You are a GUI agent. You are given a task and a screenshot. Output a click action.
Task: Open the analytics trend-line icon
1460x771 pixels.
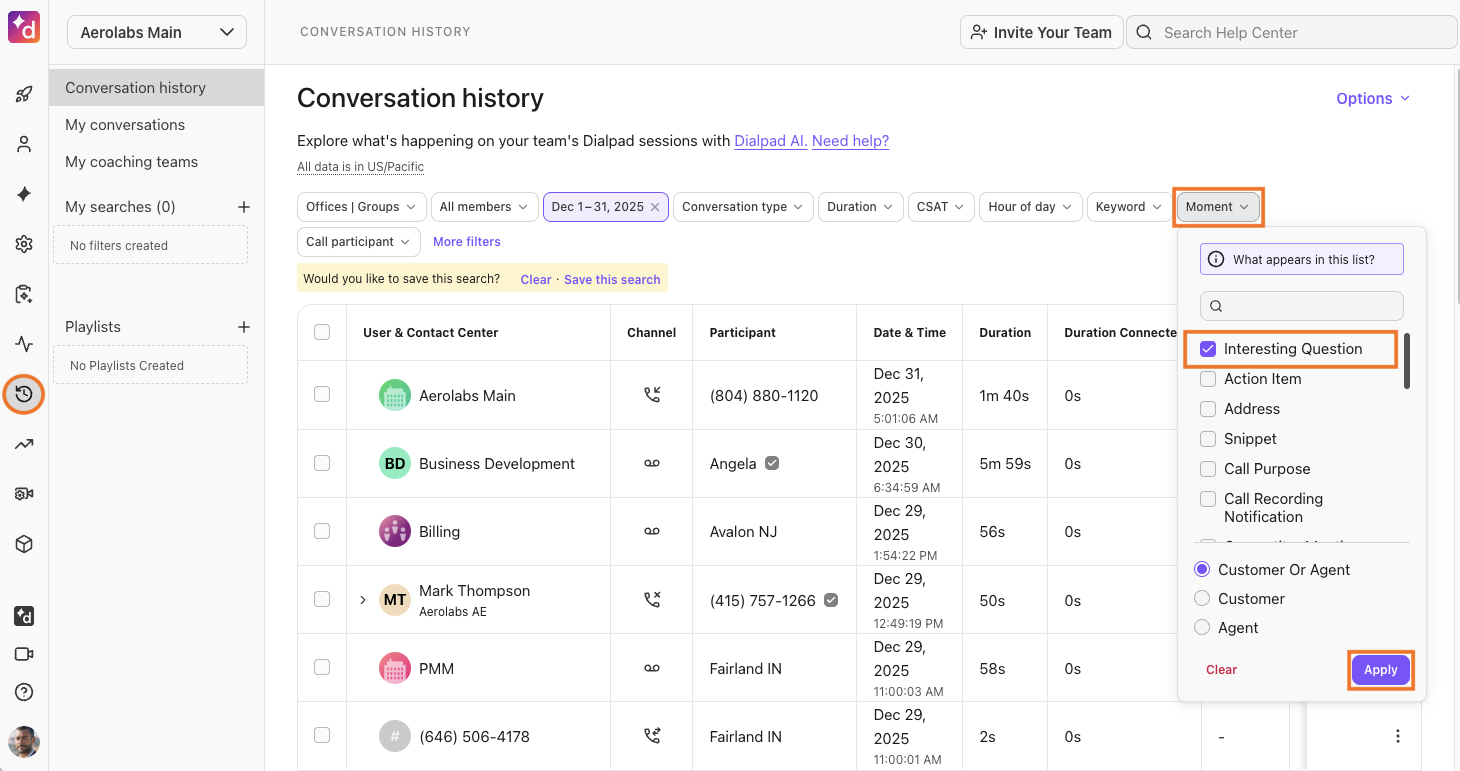23,443
